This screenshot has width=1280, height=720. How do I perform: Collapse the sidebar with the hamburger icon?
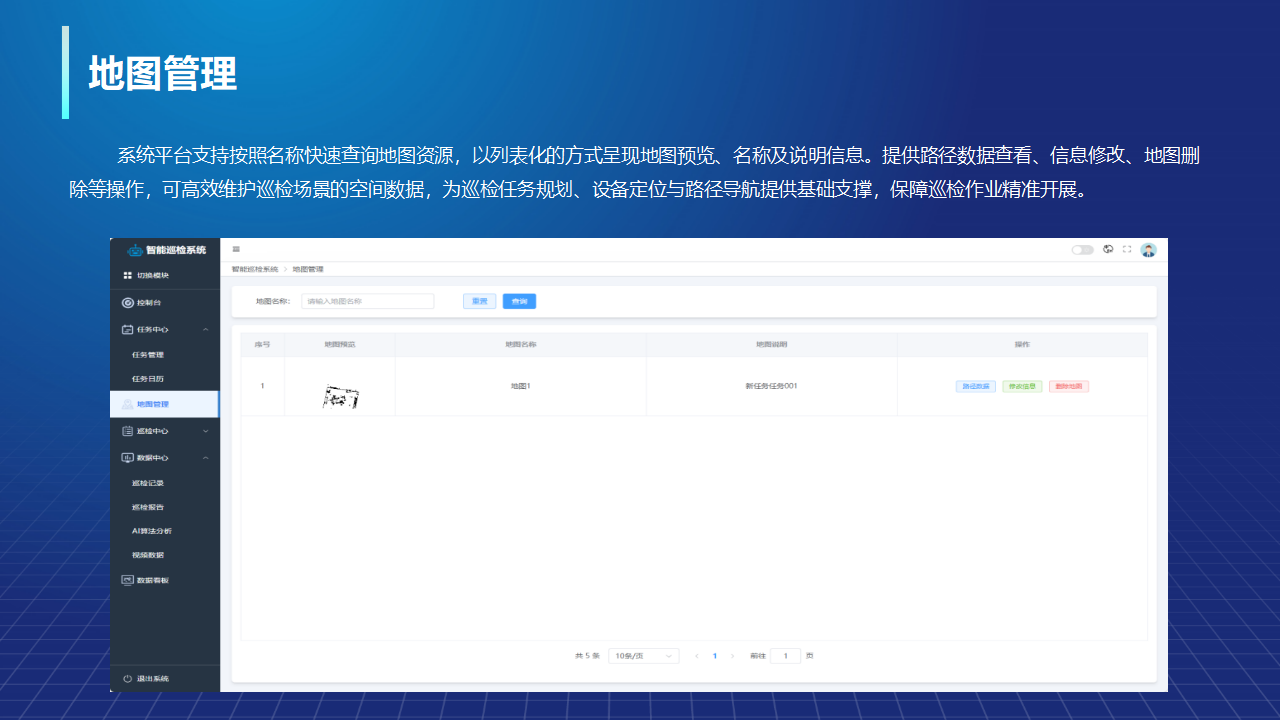[236, 249]
